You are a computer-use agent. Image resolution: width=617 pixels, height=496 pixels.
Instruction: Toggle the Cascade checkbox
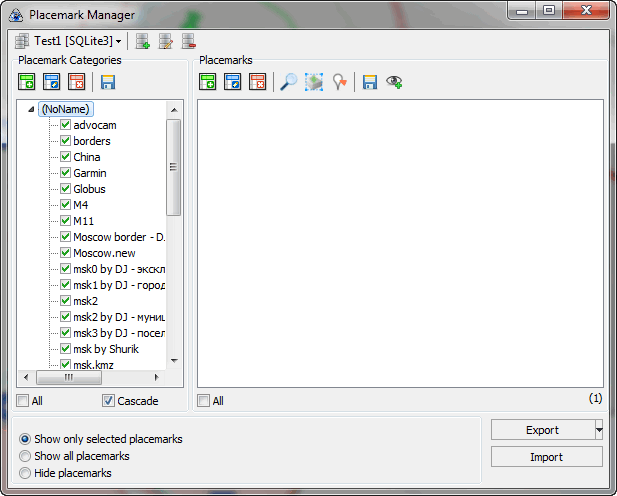point(109,401)
